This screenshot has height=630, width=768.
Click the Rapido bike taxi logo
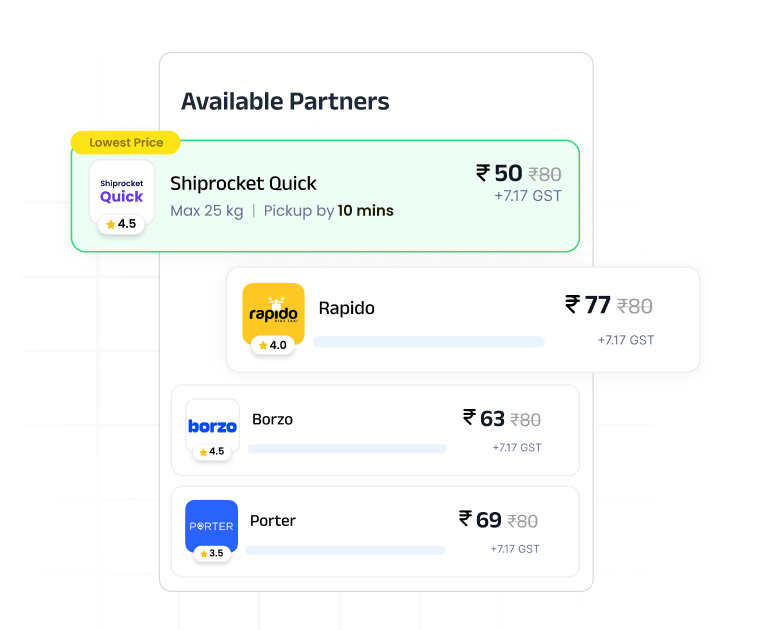273,314
